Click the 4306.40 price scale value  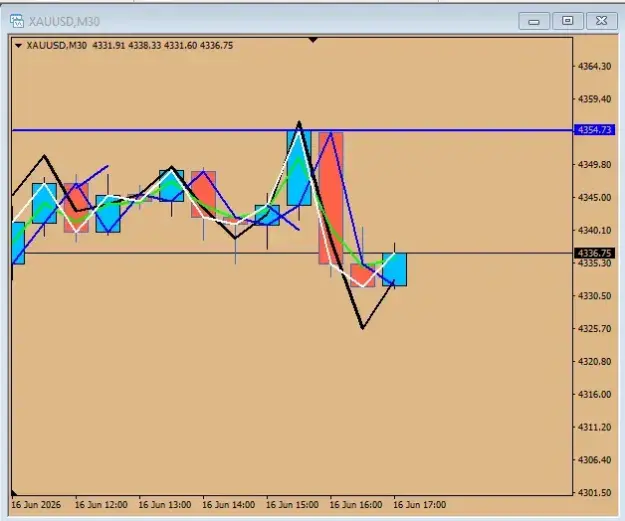[x=594, y=460]
